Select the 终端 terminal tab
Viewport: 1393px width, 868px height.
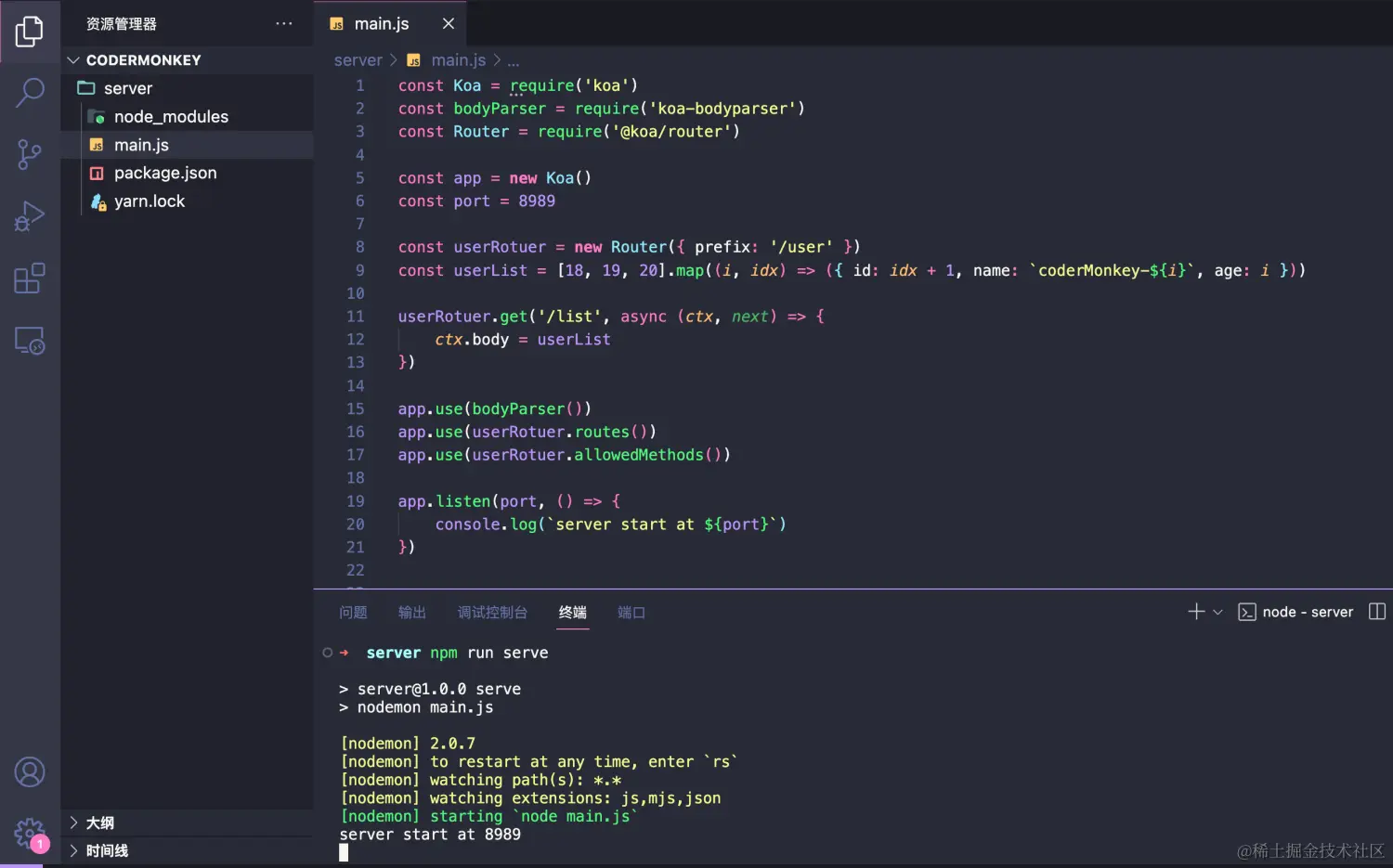click(573, 612)
